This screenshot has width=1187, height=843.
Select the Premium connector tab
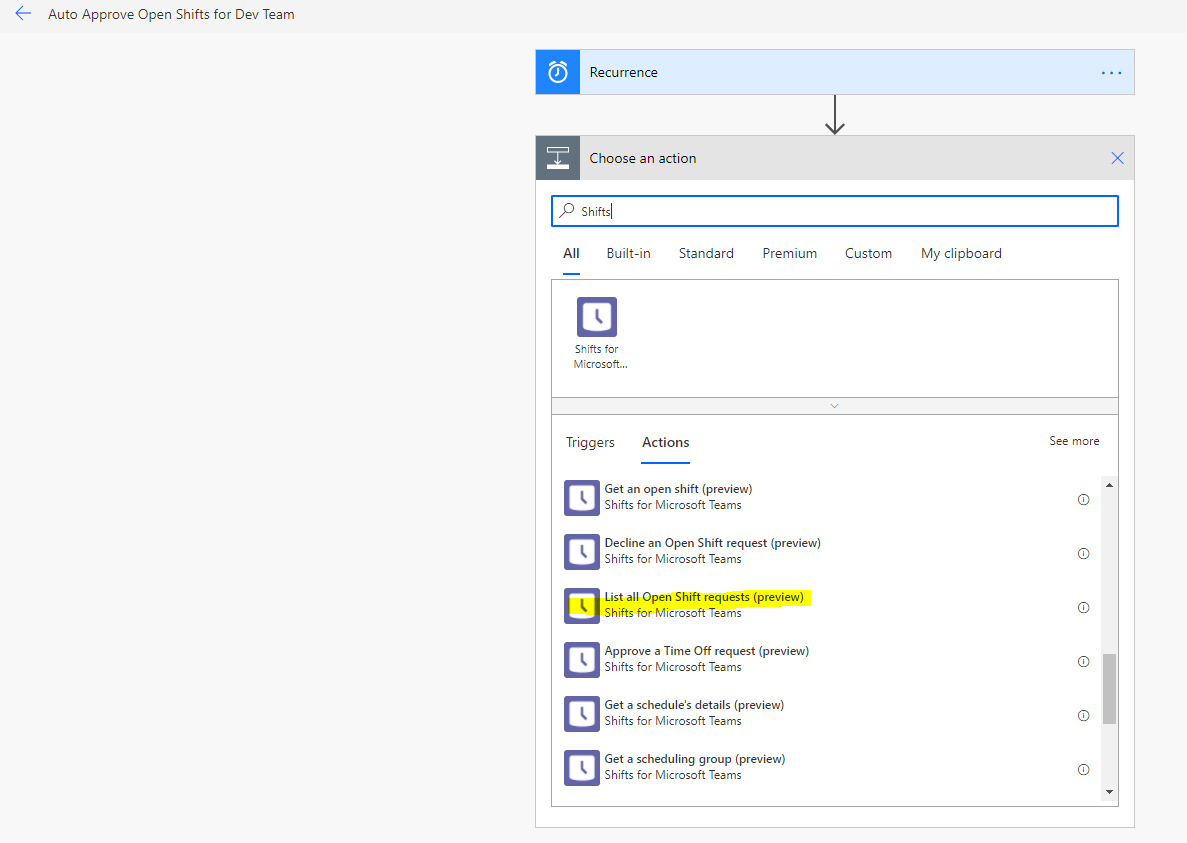point(789,253)
